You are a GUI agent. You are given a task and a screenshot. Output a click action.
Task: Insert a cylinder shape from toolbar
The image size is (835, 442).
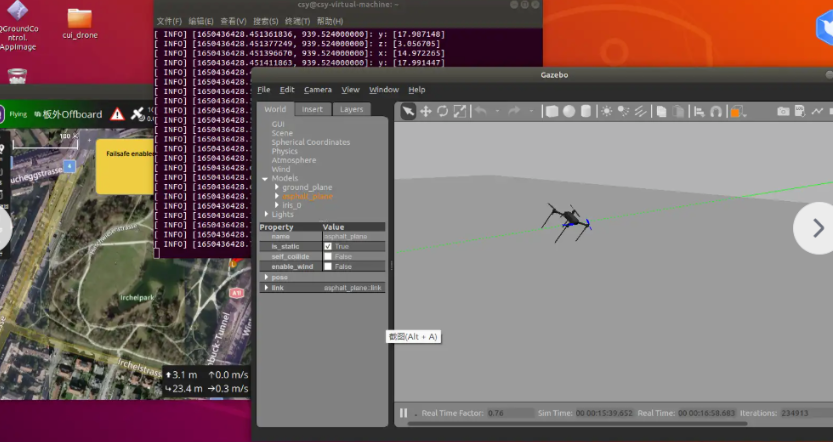tap(584, 111)
